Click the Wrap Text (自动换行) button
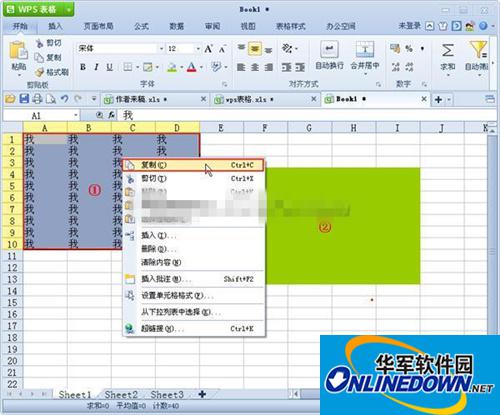The height and width of the screenshot is (415, 500). [x=329, y=55]
